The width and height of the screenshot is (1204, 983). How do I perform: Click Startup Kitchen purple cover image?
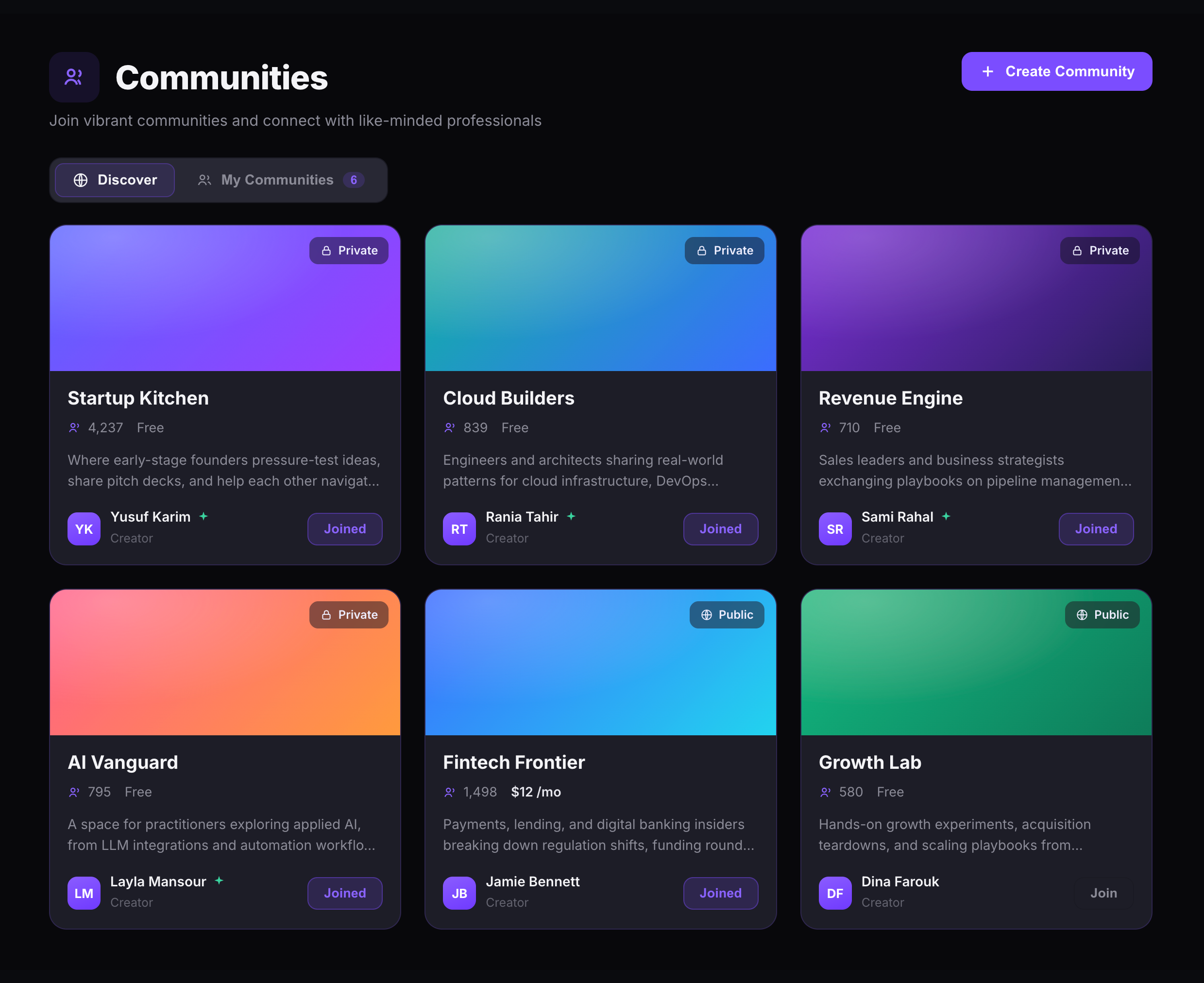tap(225, 298)
